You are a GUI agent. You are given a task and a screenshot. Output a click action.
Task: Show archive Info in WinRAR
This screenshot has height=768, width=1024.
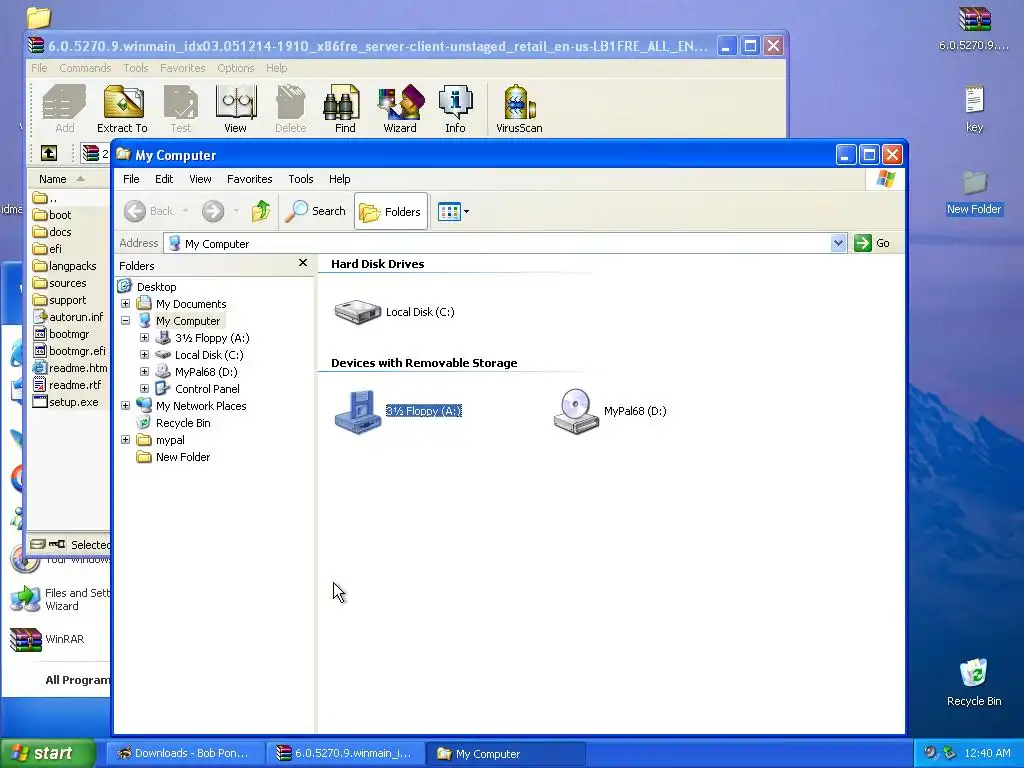(x=455, y=109)
